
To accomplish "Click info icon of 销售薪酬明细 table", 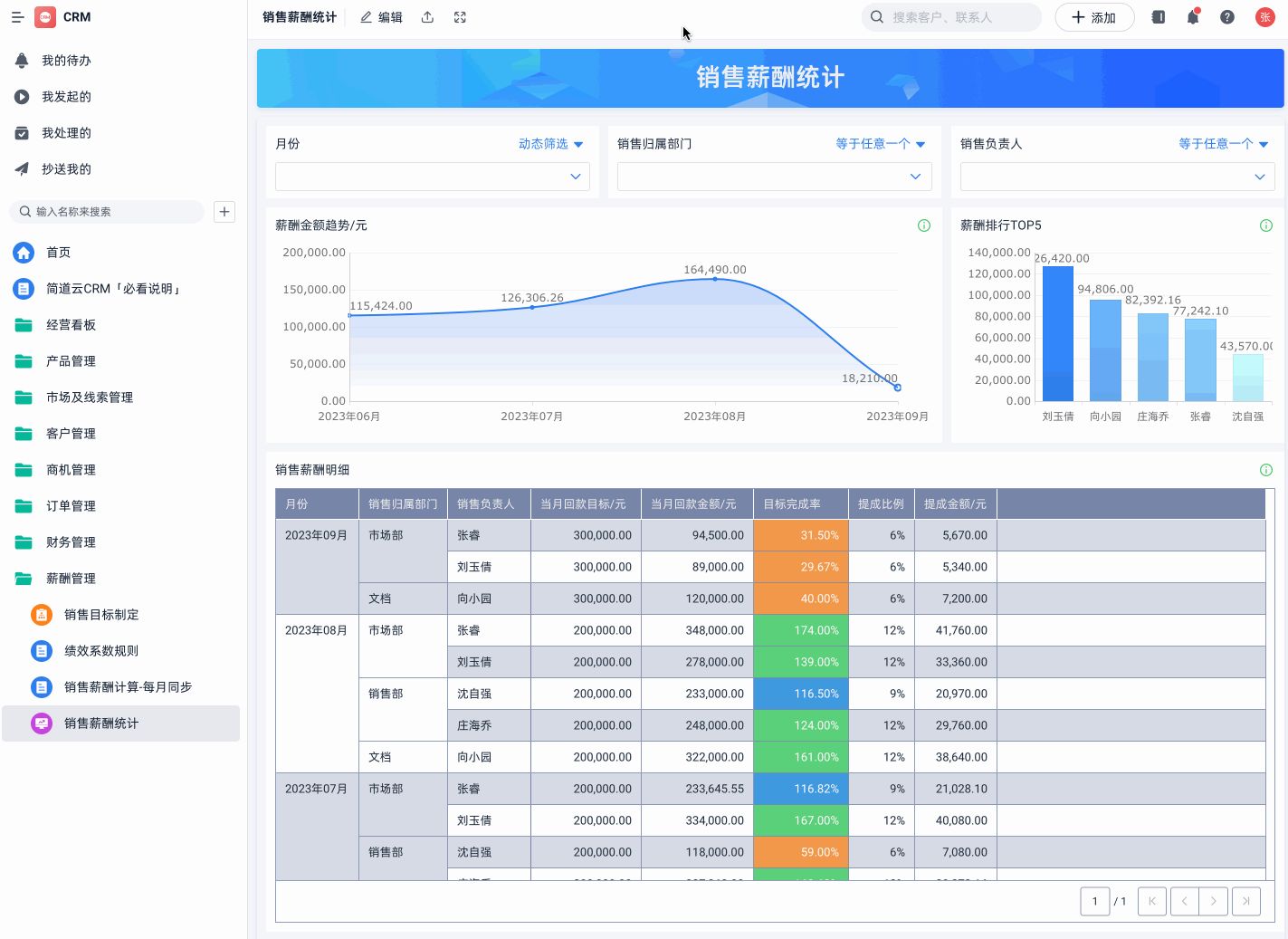I will [x=1266, y=470].
